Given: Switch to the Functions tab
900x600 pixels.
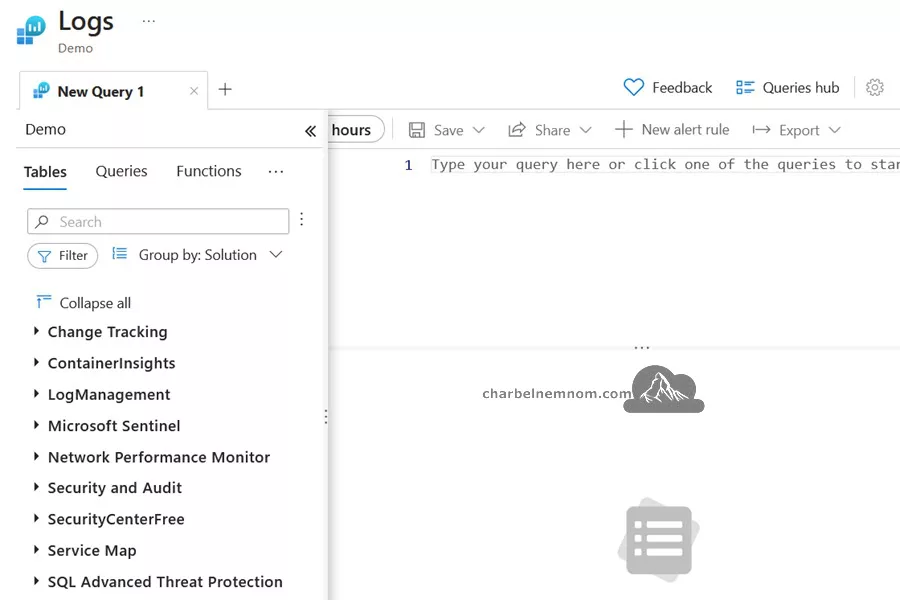Looking at the screenshot, I should 209,171.
